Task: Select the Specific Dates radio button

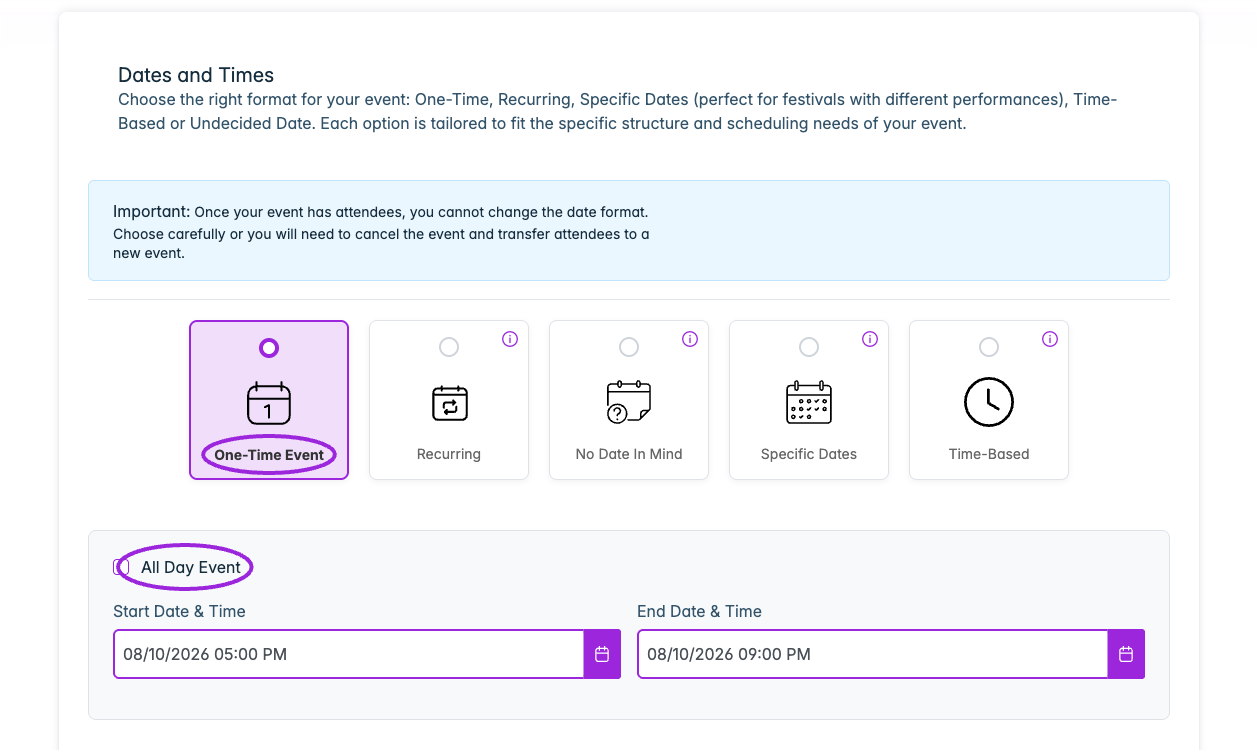Action: (x=809, y=347)
